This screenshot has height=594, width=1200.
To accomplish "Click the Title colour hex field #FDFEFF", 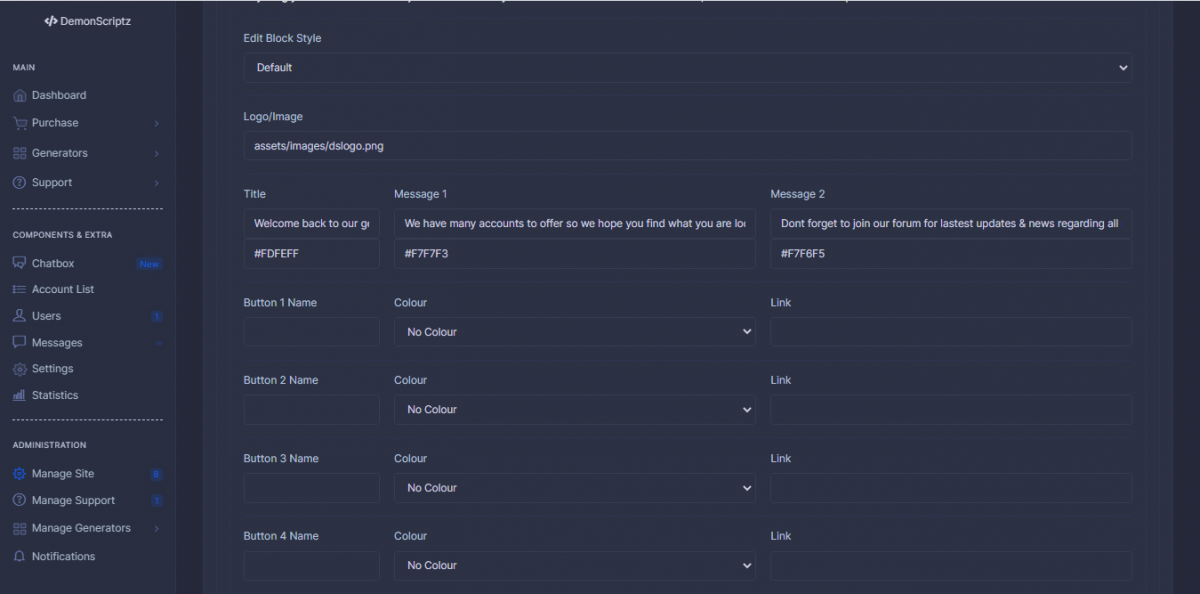I will point(311,254).
